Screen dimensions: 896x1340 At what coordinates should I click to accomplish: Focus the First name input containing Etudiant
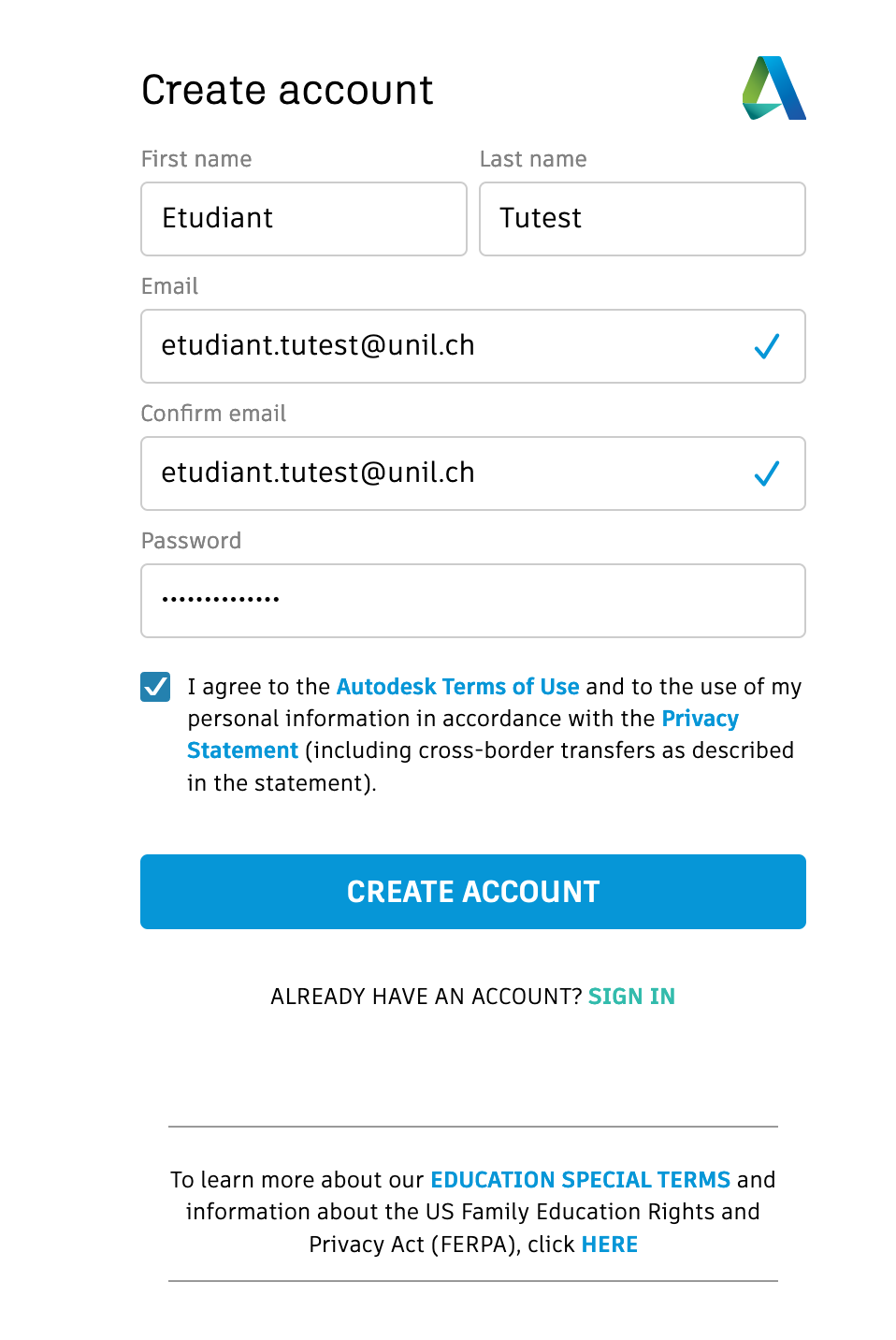[x=303, y=219]
